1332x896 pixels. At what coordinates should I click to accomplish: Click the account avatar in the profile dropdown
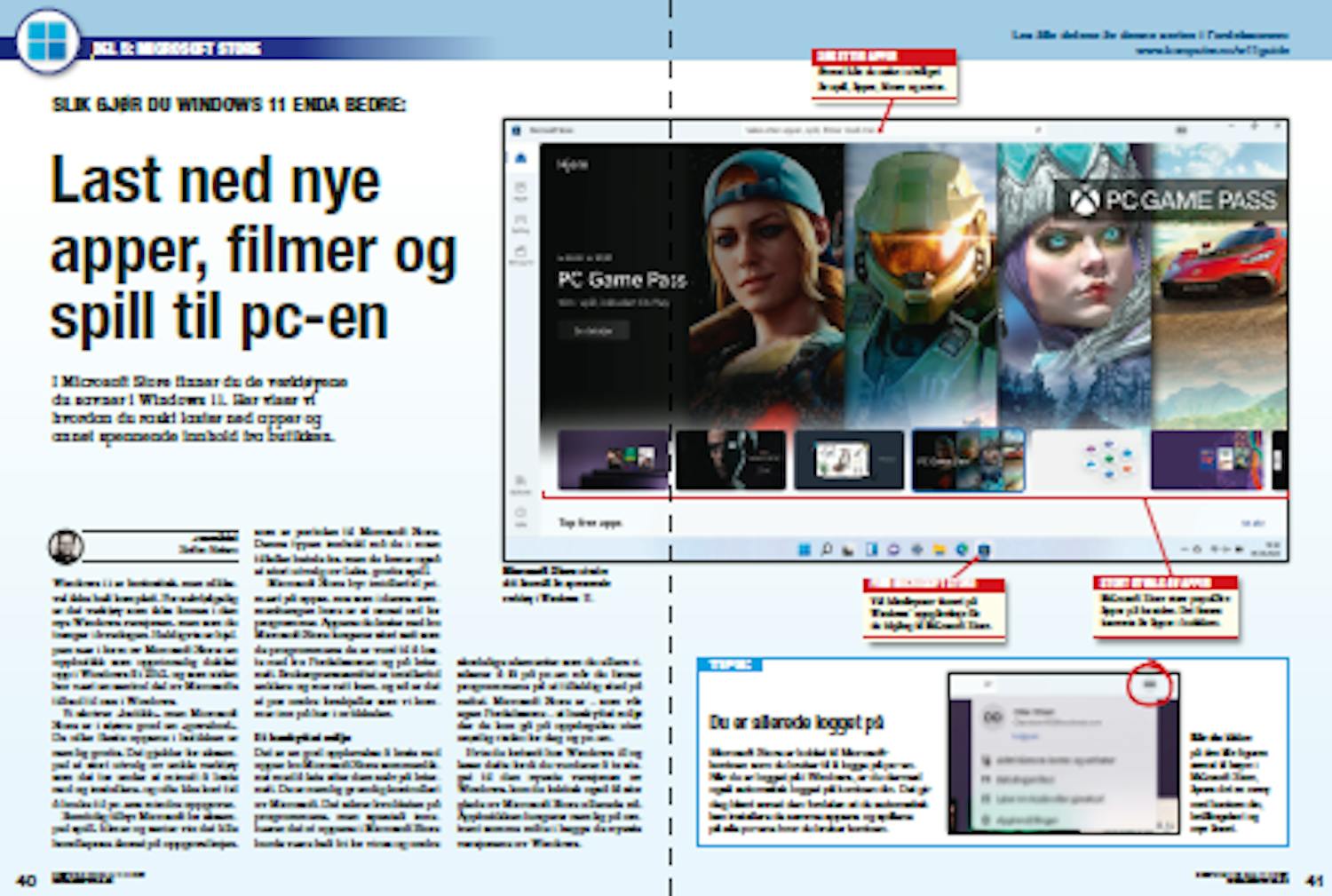[992, 718]
